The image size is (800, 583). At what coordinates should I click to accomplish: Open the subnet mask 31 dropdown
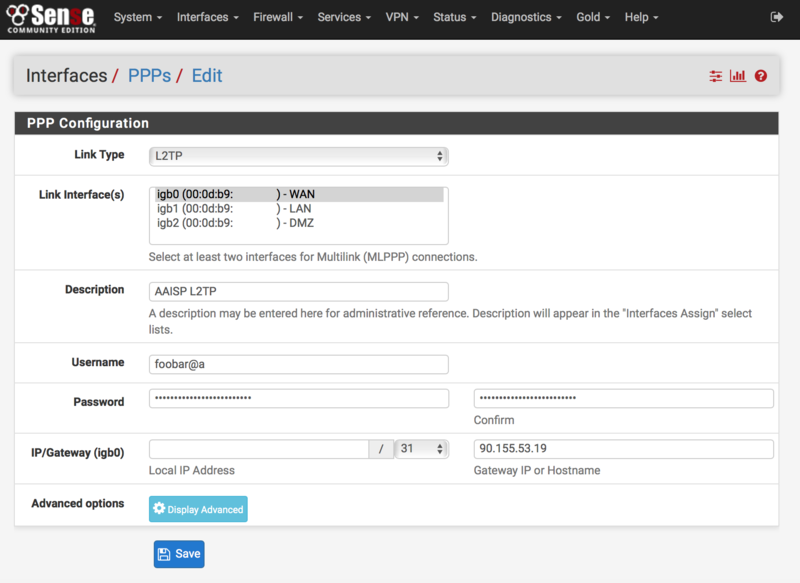(421, 449)
